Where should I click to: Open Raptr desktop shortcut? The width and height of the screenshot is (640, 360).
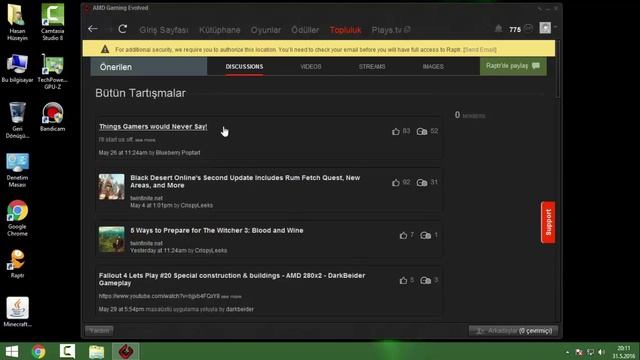tap(17, 264)
